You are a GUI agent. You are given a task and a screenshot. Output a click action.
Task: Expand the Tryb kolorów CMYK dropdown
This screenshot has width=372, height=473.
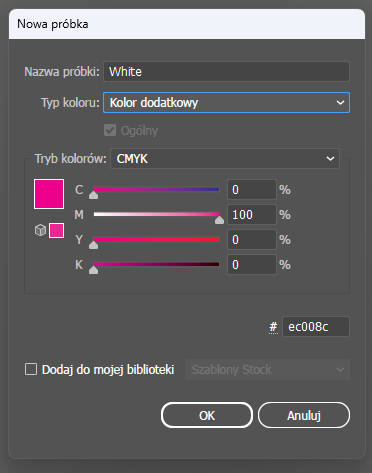225,159
